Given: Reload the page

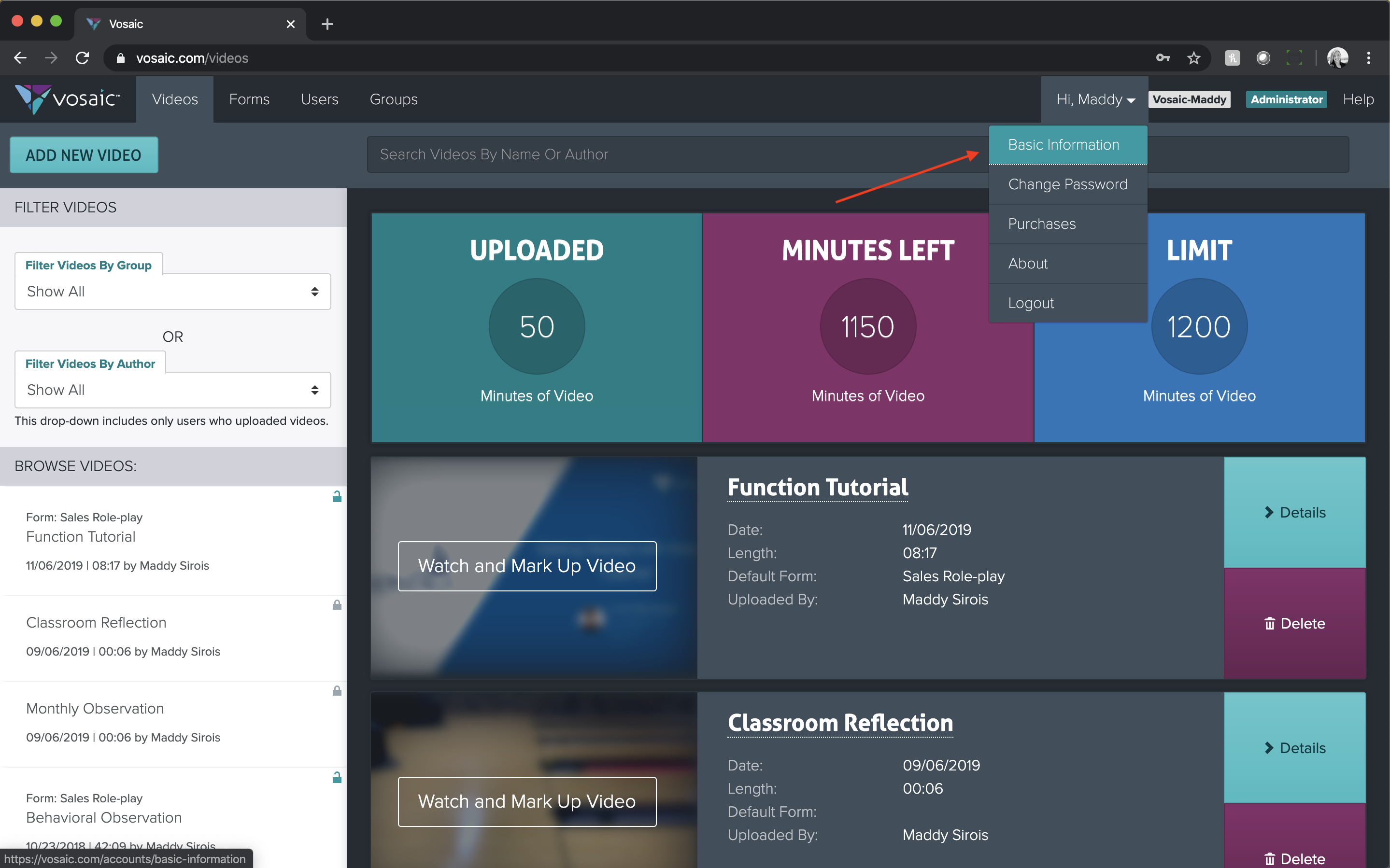Looking at the screenshot, I should (x=82, y=58).
